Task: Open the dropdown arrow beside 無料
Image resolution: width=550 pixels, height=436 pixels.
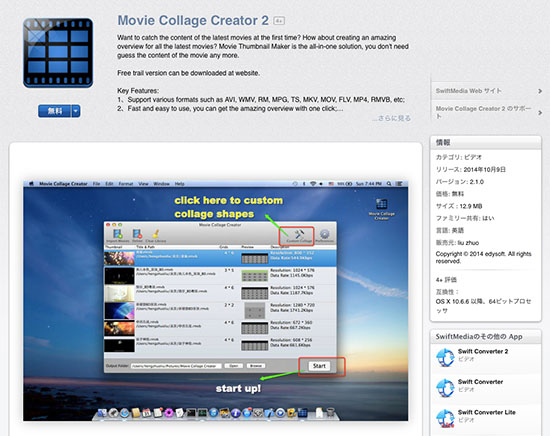Action: (x=76, y=111)
